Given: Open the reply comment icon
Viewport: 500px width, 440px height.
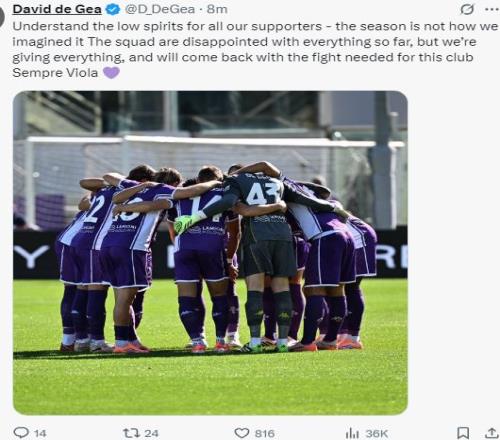Looking at the screenshot, I should pos(21,433).
